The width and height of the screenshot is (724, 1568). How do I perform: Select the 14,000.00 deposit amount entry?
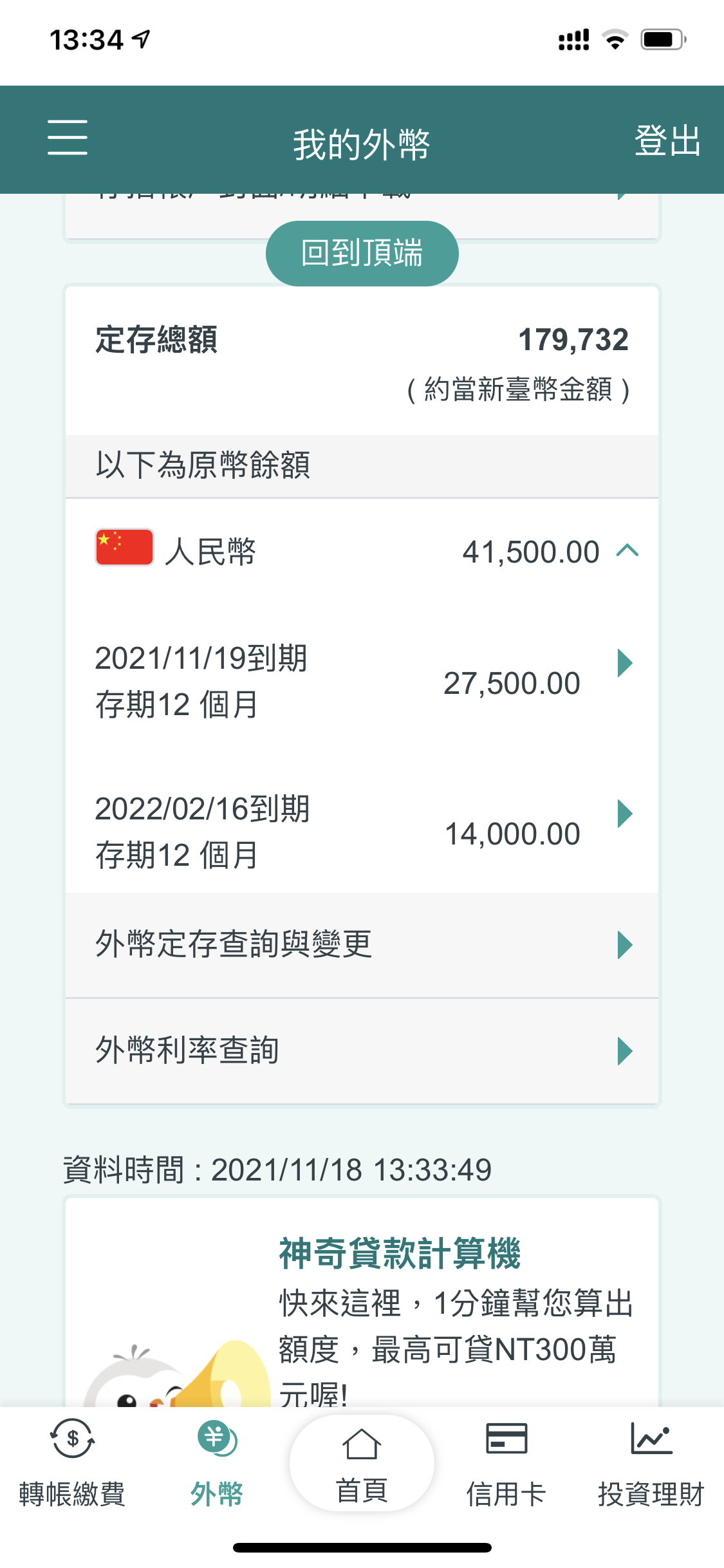[x=512, y=834]
